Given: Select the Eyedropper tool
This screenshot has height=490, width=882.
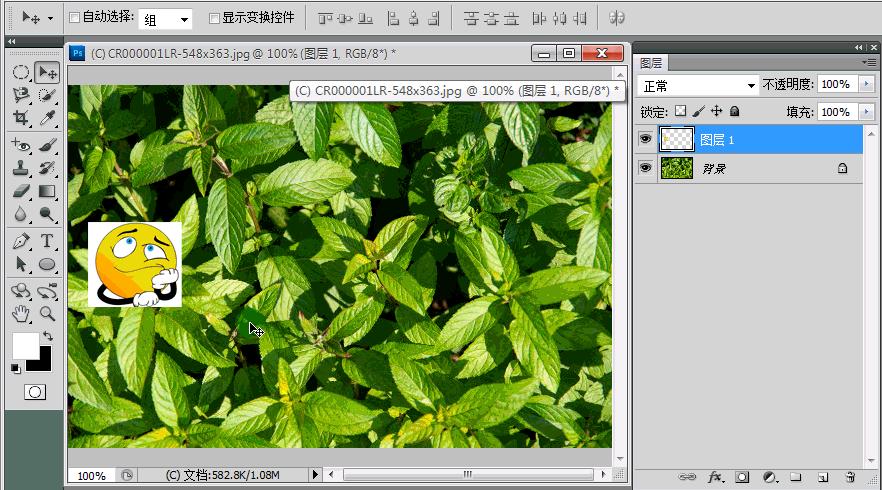Looking at the screenshot, I should [x=47, y=118].
